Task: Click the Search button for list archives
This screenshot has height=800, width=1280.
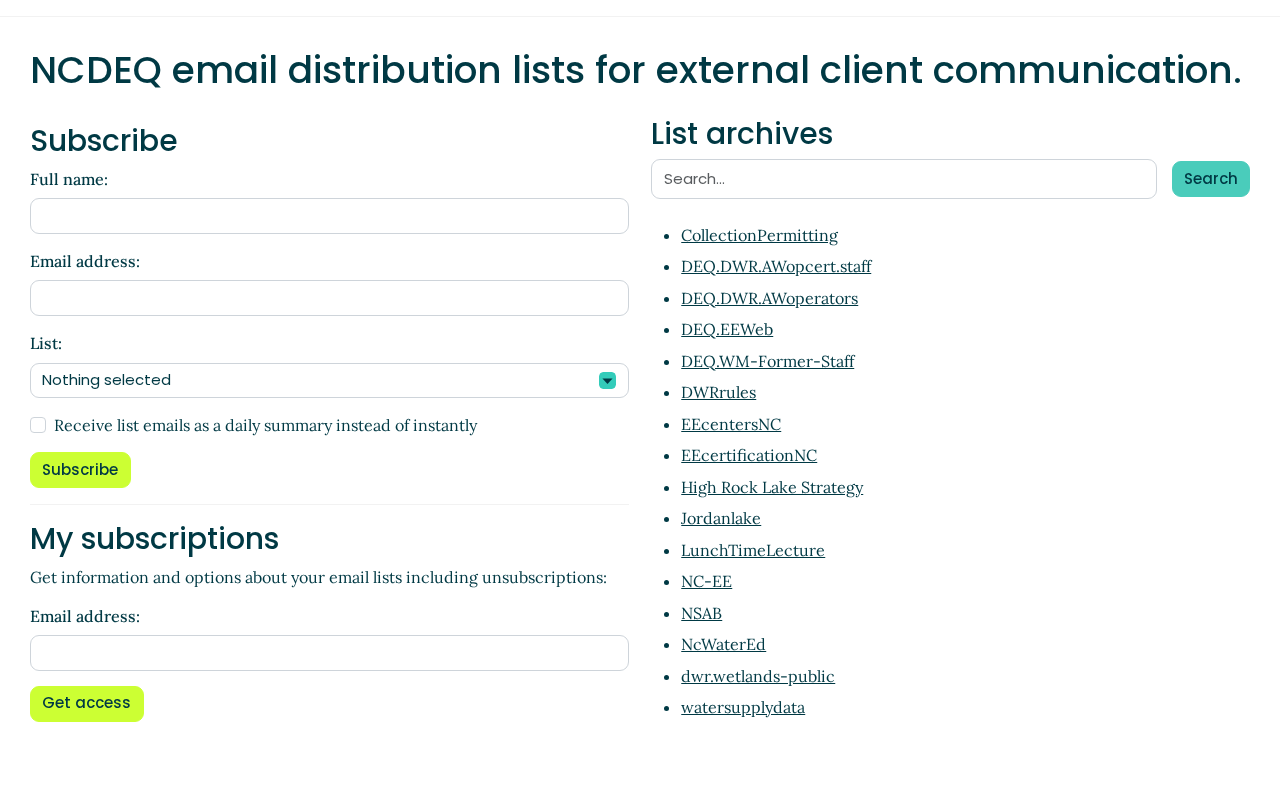Action: pos(1211,179)
